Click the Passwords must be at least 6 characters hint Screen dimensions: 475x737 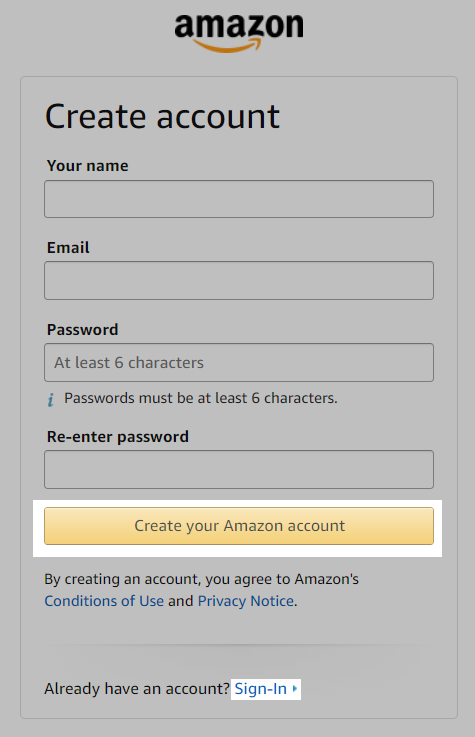click(x=201, y=398)
